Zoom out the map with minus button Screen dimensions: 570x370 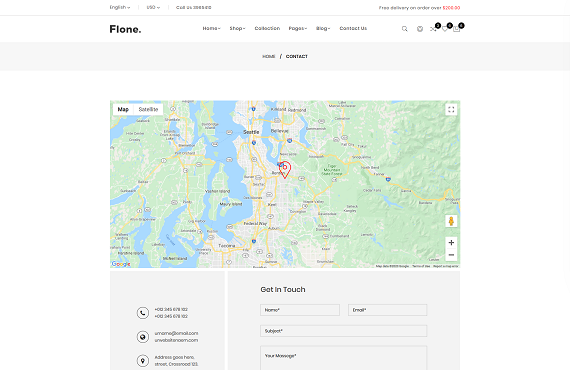pyautogui.click(x=451, y=255)
